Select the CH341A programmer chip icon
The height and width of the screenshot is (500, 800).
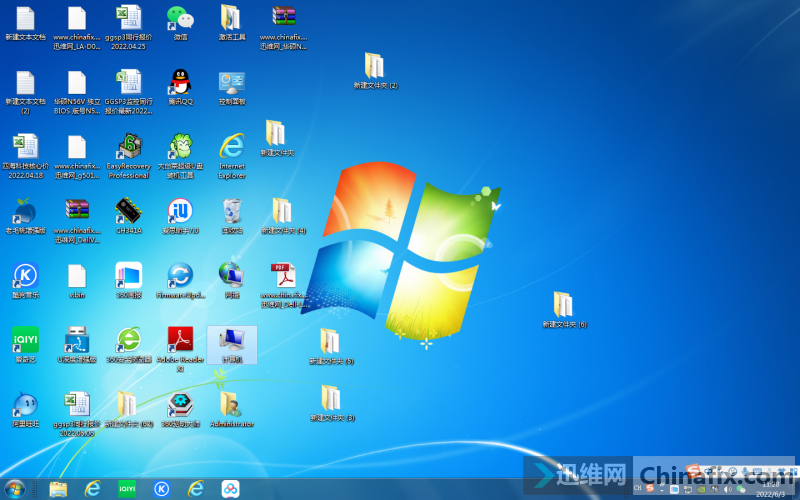coord(129,216)
